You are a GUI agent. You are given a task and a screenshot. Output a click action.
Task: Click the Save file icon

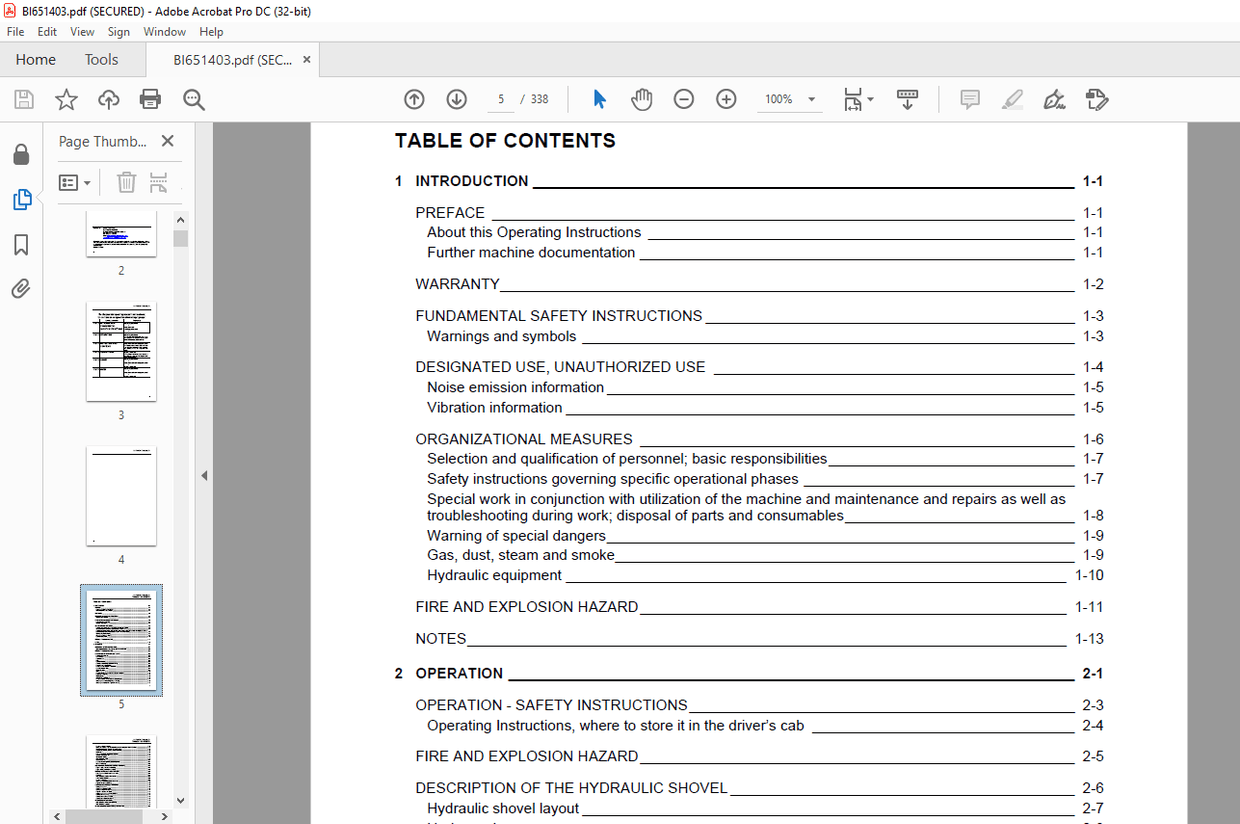(24, 99)
